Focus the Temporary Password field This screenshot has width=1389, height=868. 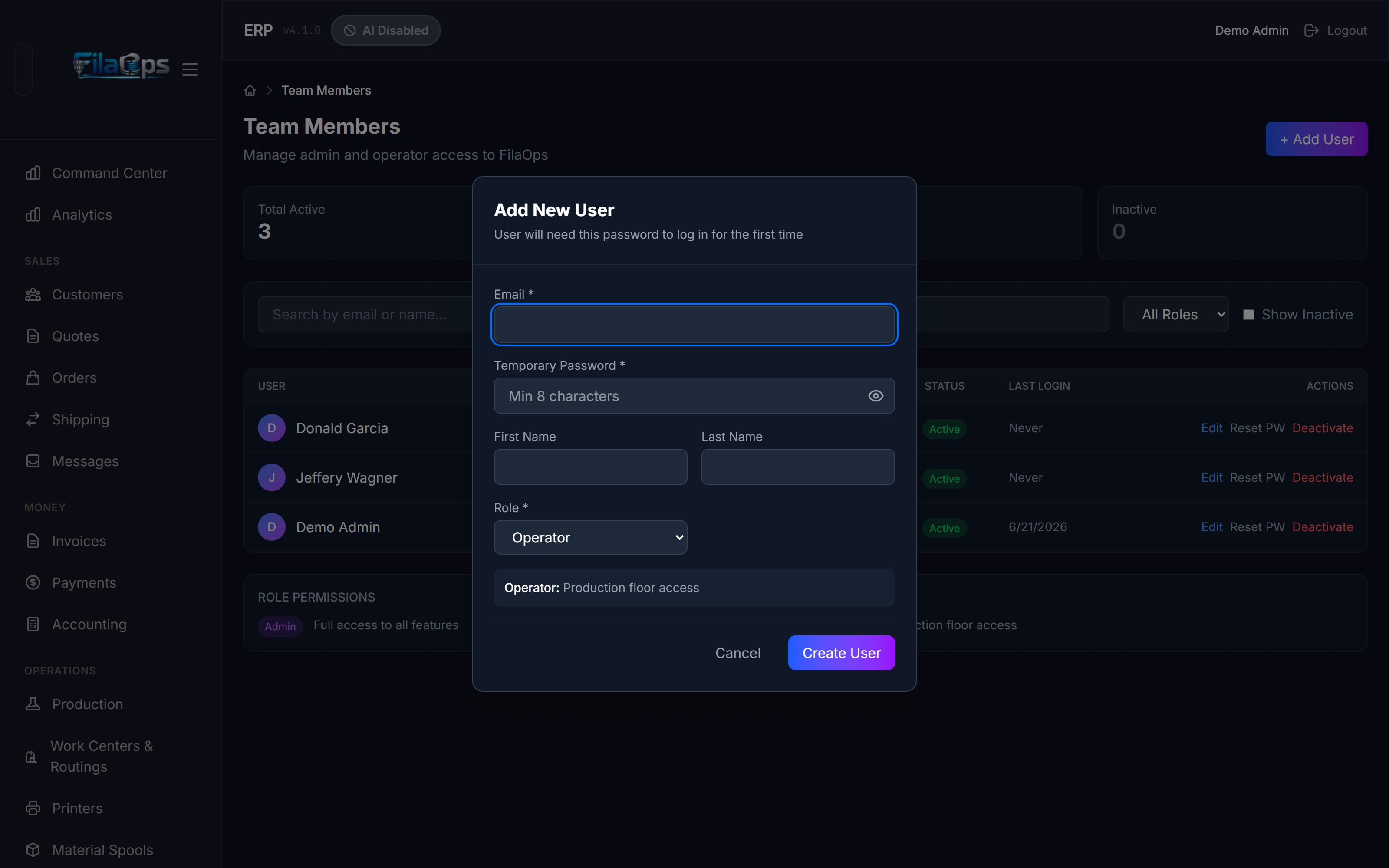694,396
